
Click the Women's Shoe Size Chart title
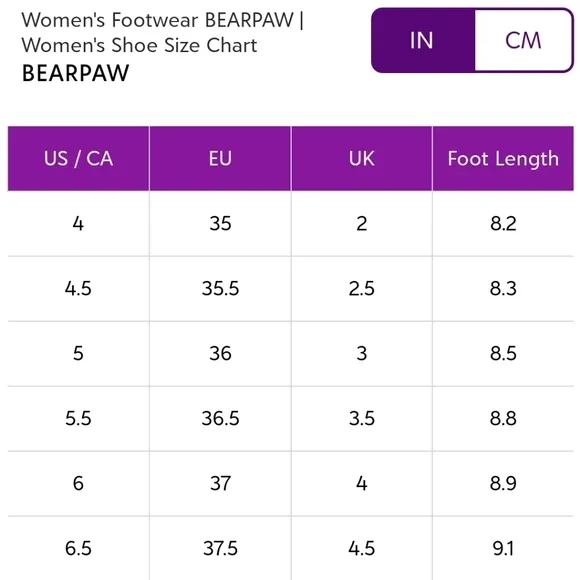(x=139, y=45)
